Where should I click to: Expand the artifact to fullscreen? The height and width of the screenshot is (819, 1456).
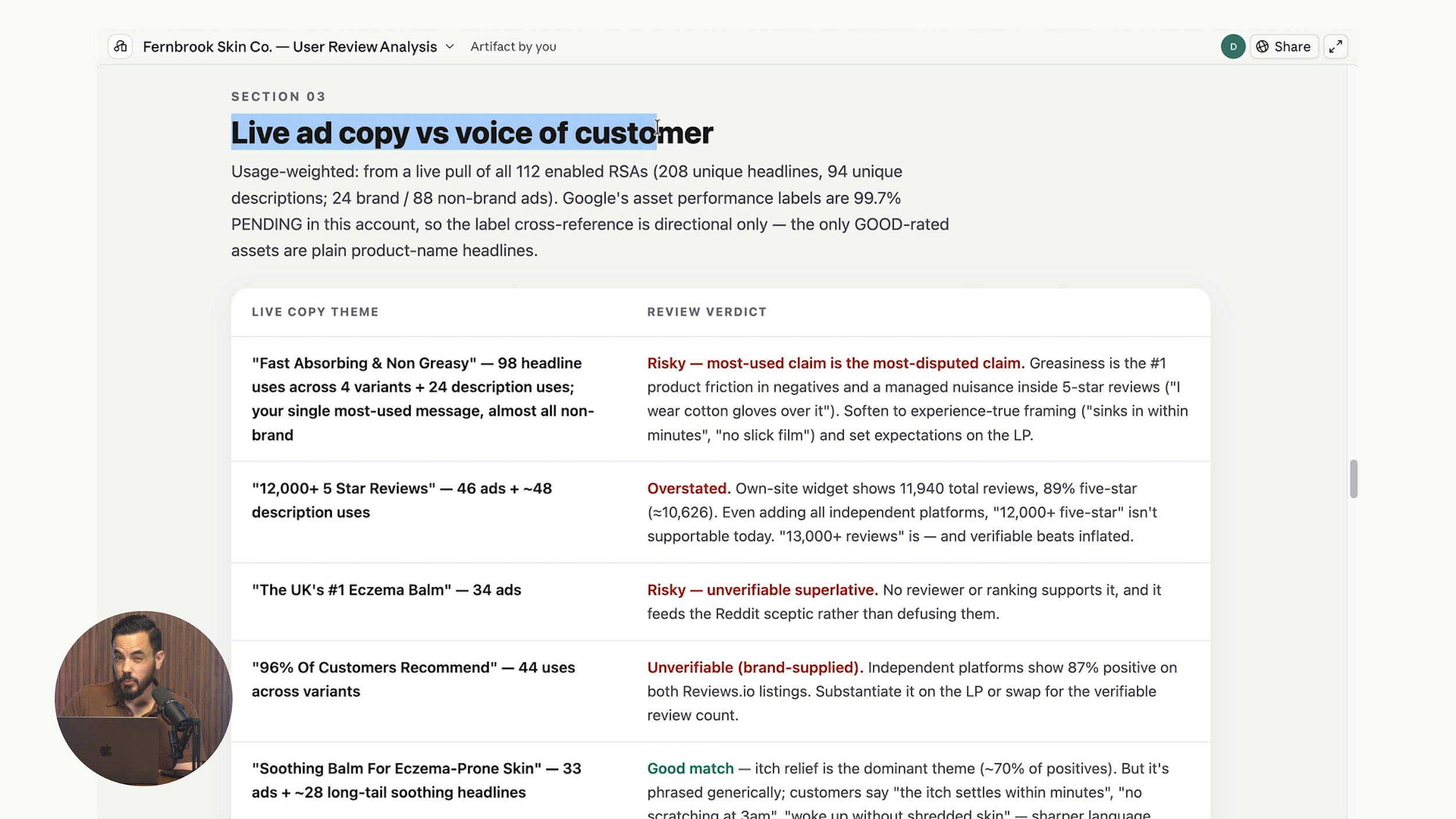pos(1336,47)
